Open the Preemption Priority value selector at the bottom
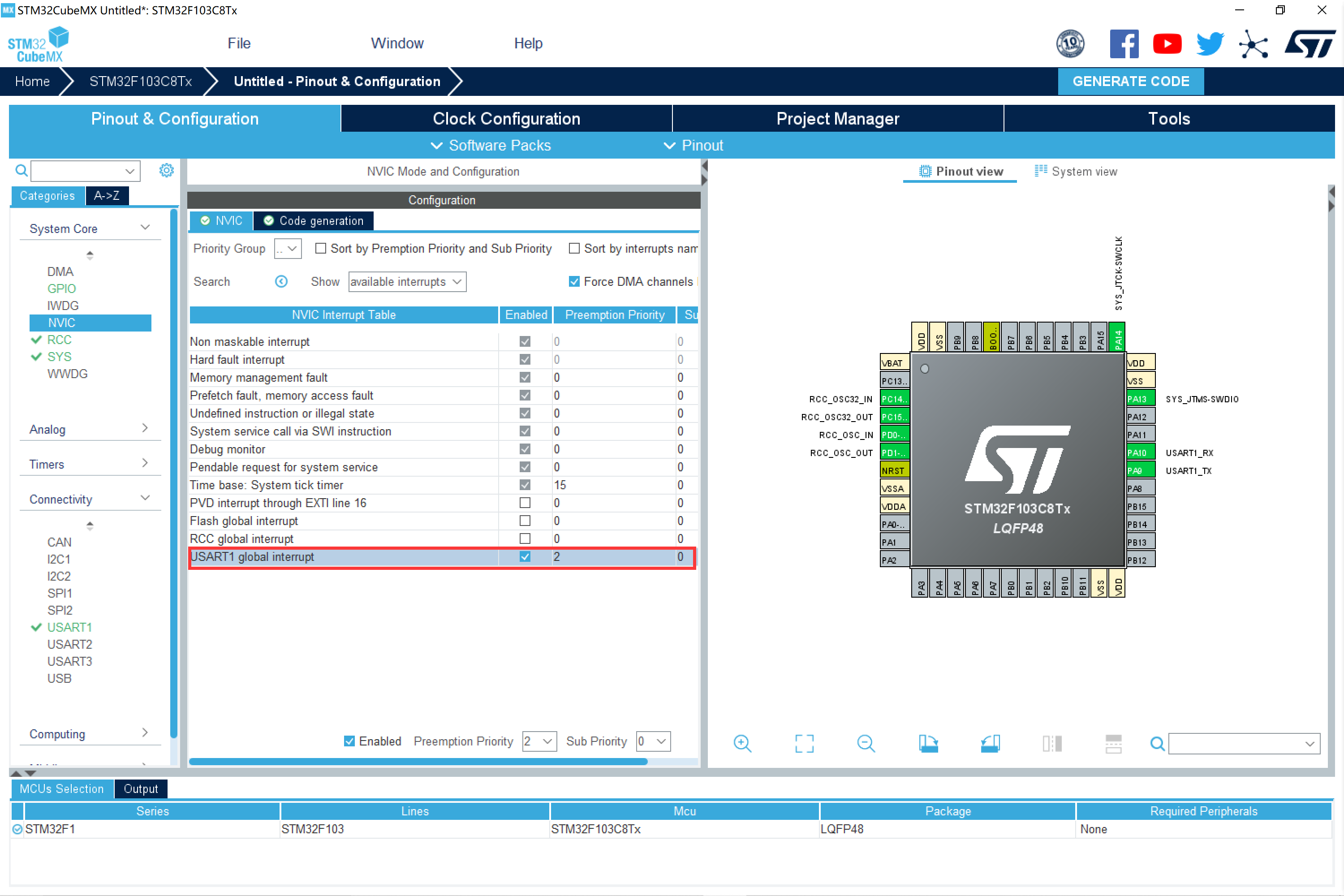The image size is (1344, 896). pyautogui.click(x=538, y=741)
